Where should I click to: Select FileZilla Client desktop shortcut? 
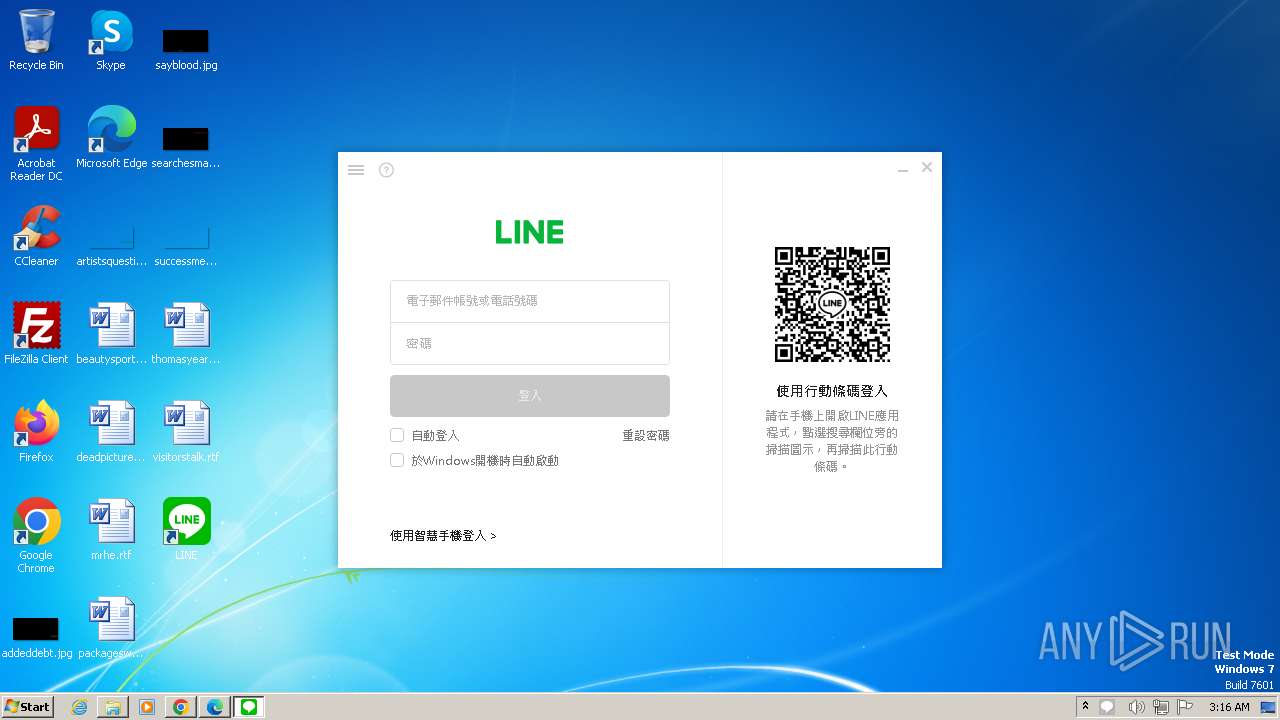pos(36,334)
